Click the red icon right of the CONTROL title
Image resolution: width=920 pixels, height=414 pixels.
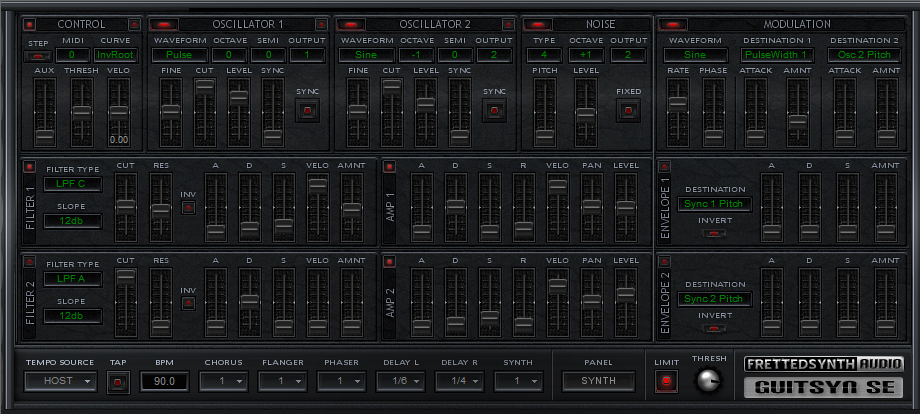134,25
